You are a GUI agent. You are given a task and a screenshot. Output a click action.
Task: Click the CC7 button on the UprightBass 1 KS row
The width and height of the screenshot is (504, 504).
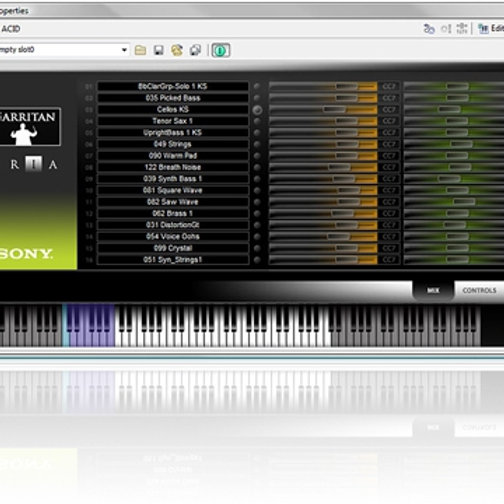(x=389, y=133)
